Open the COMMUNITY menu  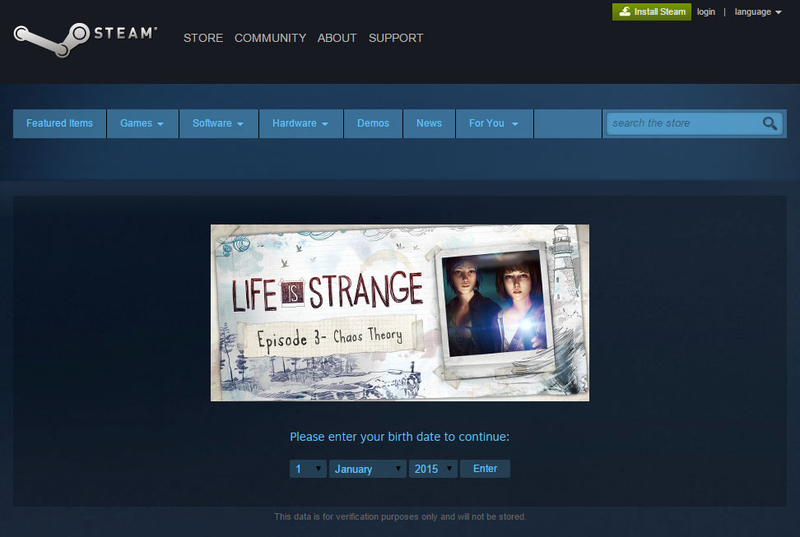270,38
